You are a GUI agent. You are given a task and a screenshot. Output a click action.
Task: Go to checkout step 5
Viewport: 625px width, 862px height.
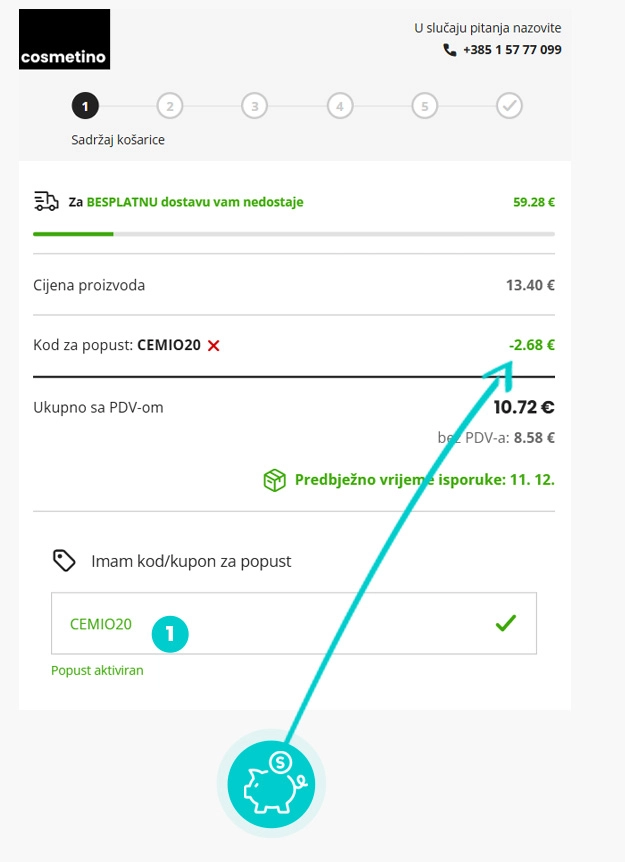click(x=425, y=105)
